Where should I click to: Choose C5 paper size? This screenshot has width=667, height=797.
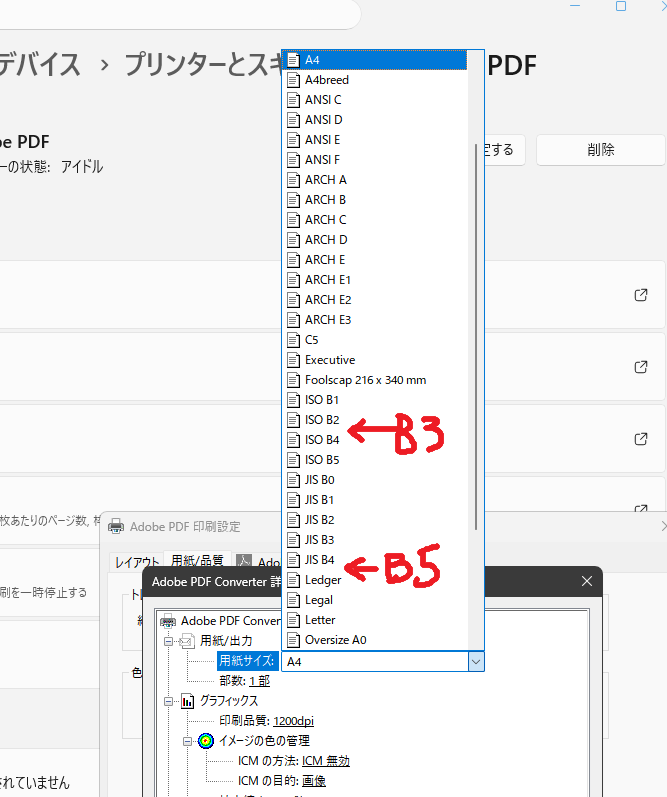point(375,340)
